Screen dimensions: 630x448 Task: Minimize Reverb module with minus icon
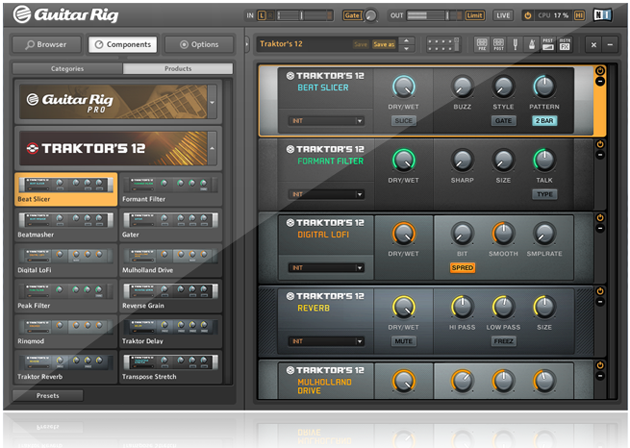click(600, 302)
